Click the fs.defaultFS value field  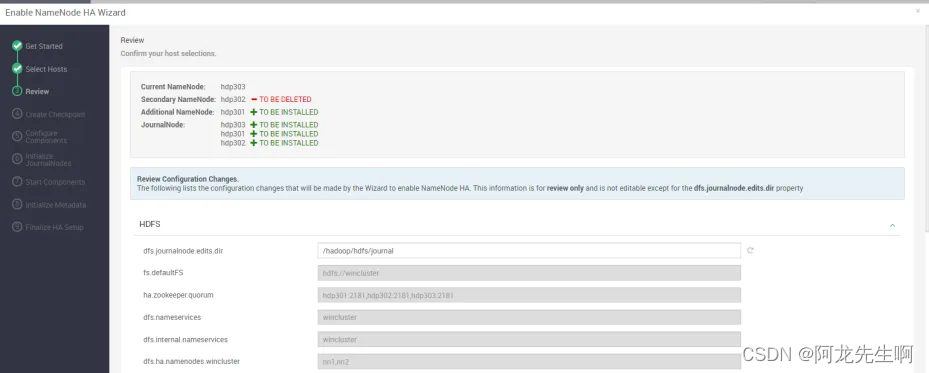(x=529, y=273)
